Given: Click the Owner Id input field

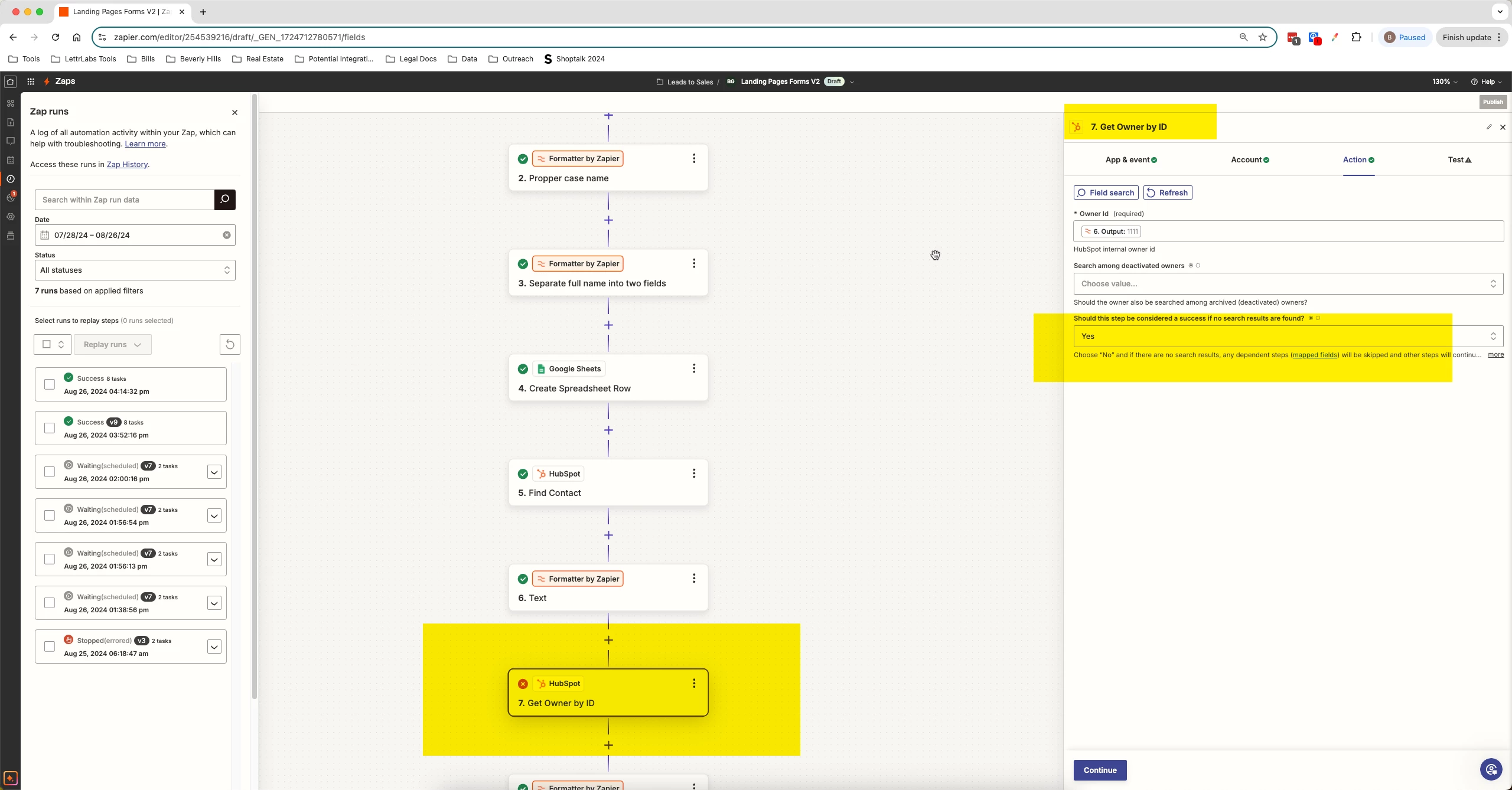Looking at the screenshot, I should [1317, 231].
